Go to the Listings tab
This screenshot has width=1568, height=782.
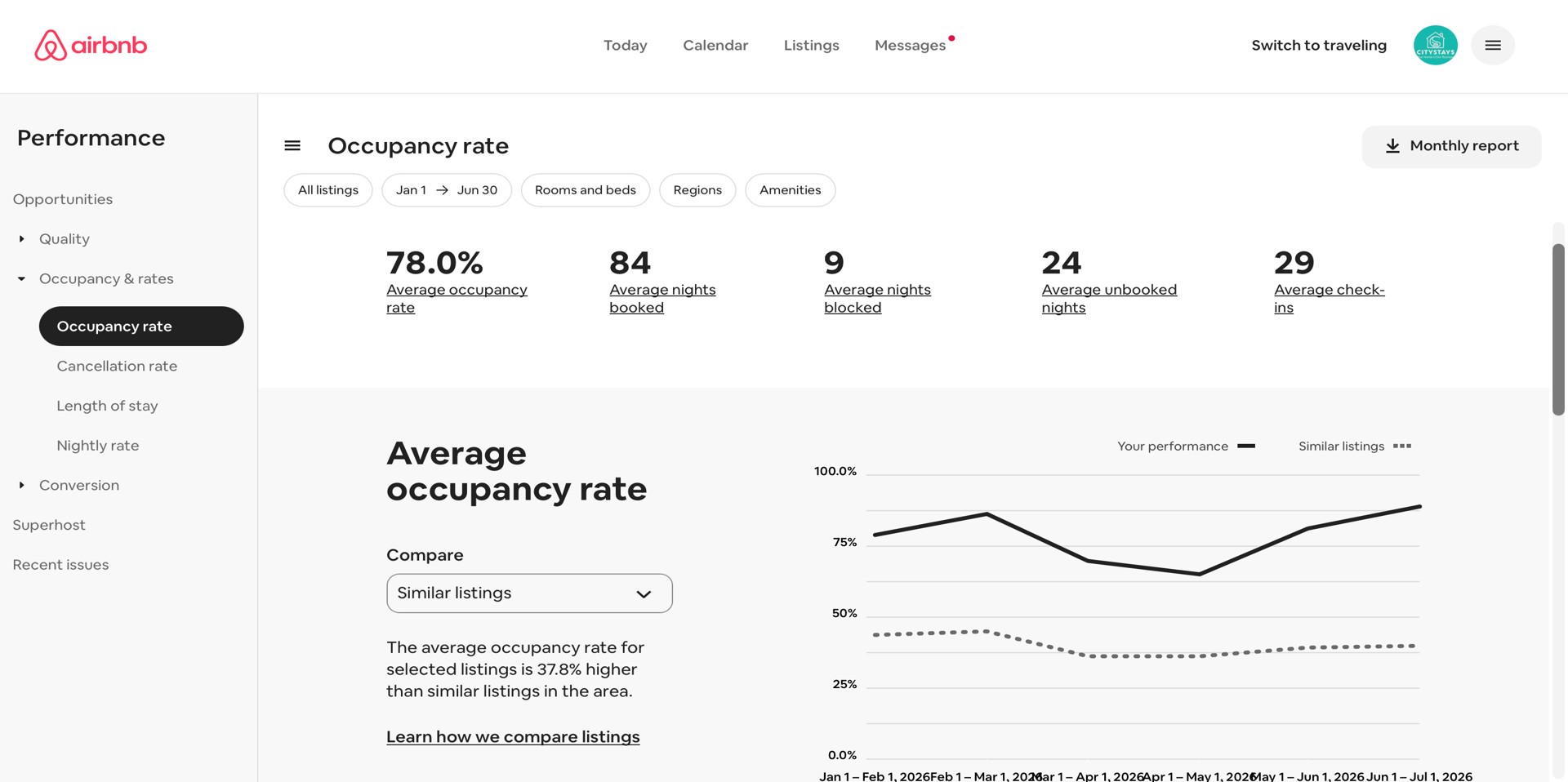pos(811,46)
